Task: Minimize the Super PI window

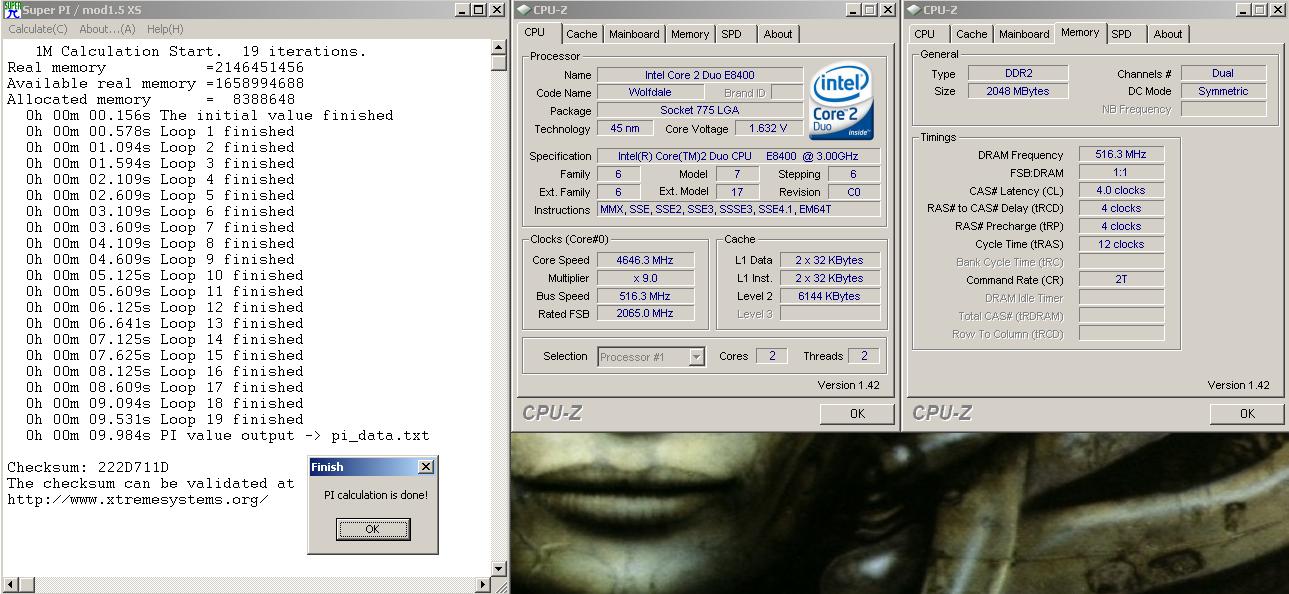Action: tap(461, 10)
